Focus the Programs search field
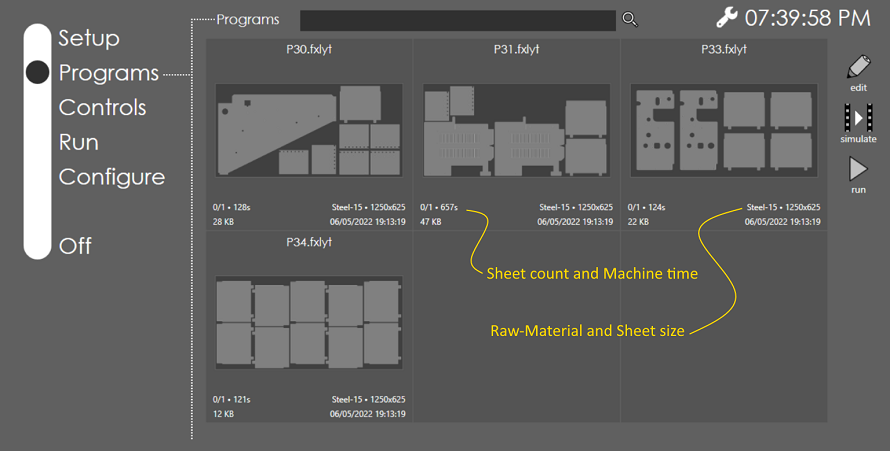890x451 pixels. (x=458, y=20)
